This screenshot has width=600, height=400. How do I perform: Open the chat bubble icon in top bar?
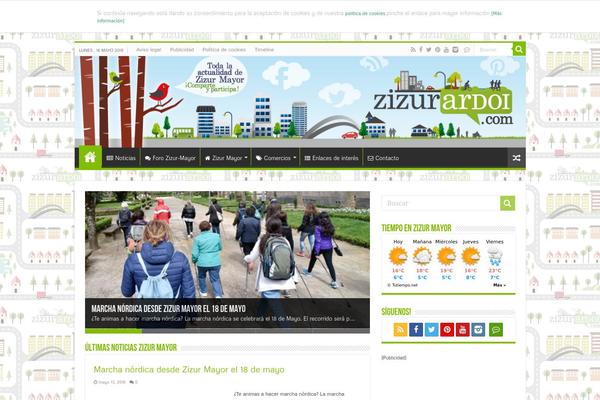pyautogui.click(x=466, y=50)
